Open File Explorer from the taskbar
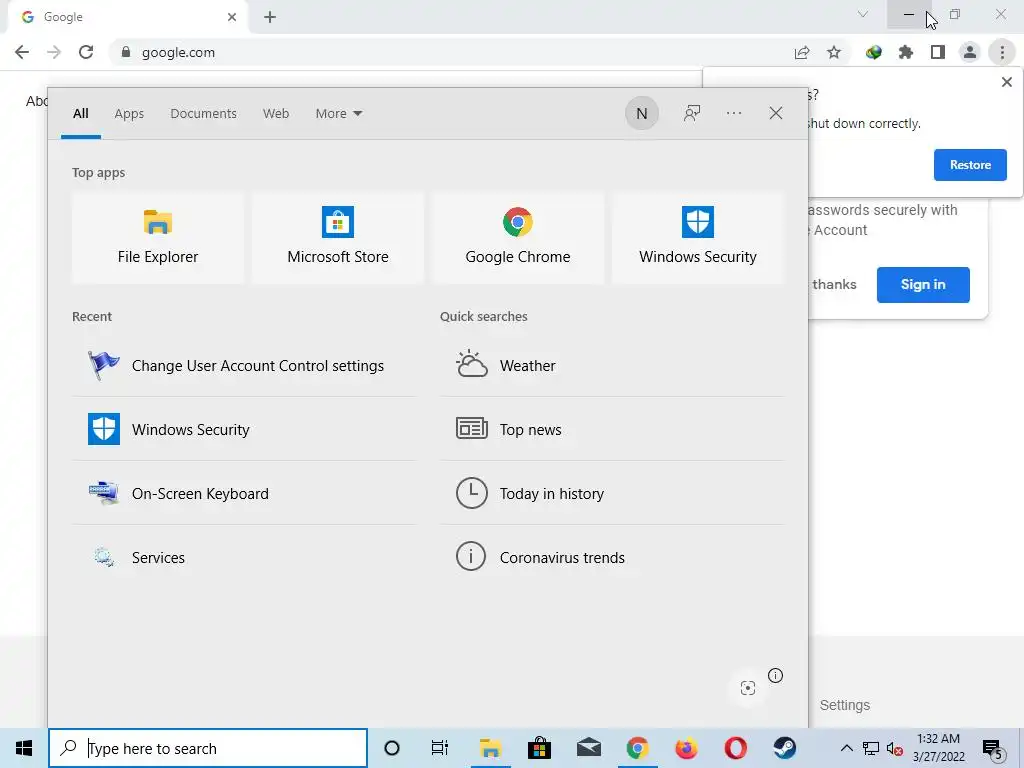 490,748
